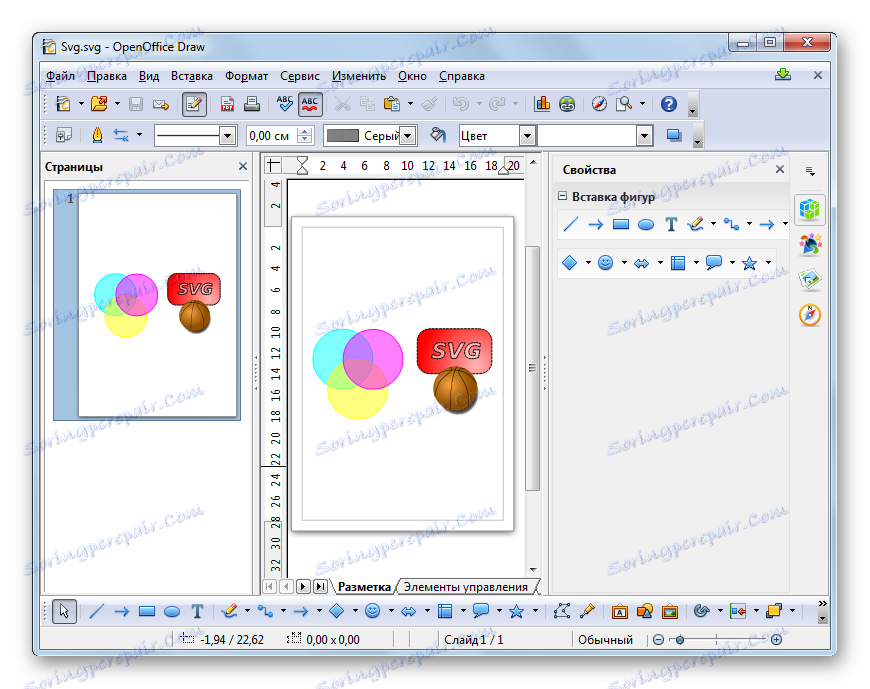Open the Правка menu
The height and width of the screenshot is (689, 870).
pyautogui.click(x=107, y=76)
